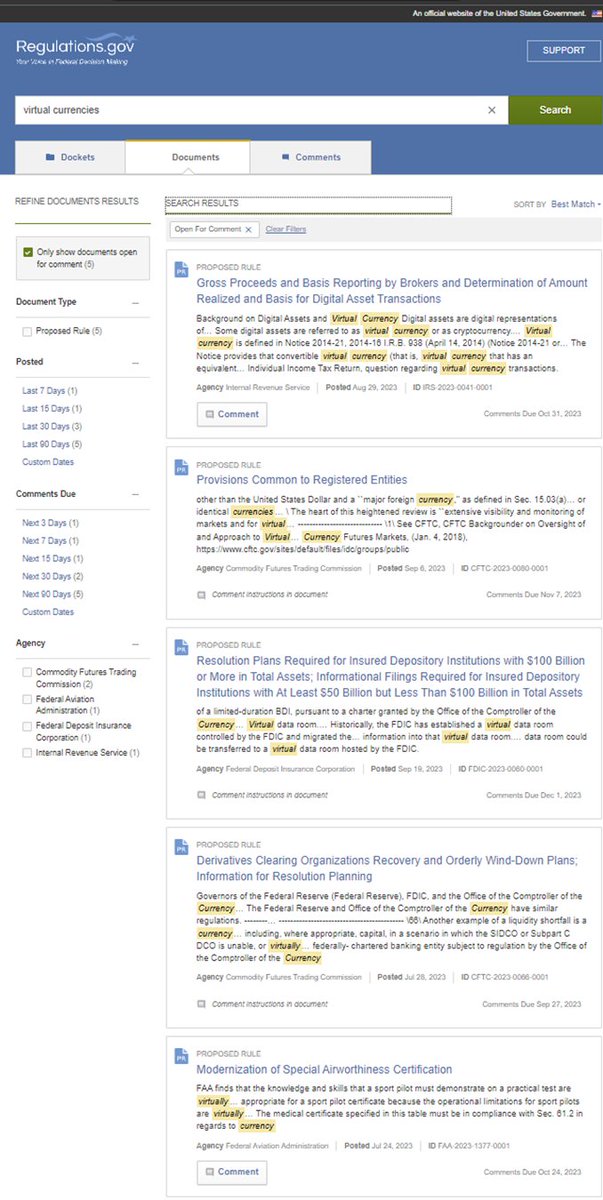Click the Regulations.gov logo
The height and width of the screenshot is (1200, 603).
tap(76, 51)
